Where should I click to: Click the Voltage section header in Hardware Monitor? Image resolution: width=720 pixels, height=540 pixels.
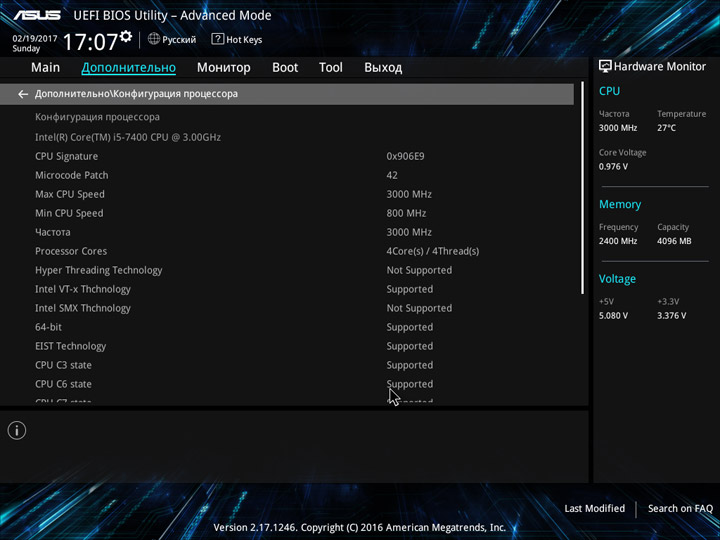[x=617, y=279]
